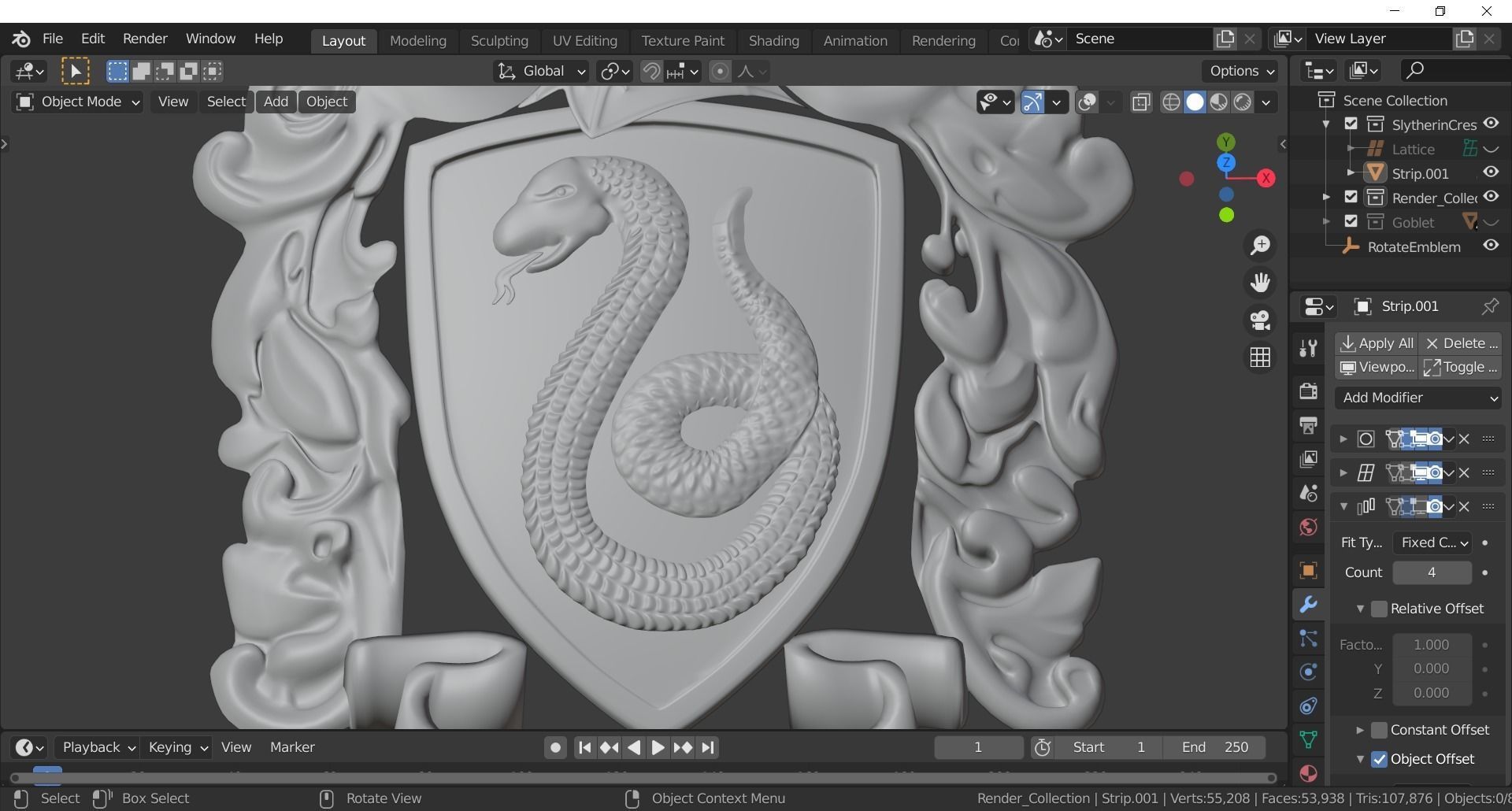Click the pan view hand icon

coord(1260,283)
